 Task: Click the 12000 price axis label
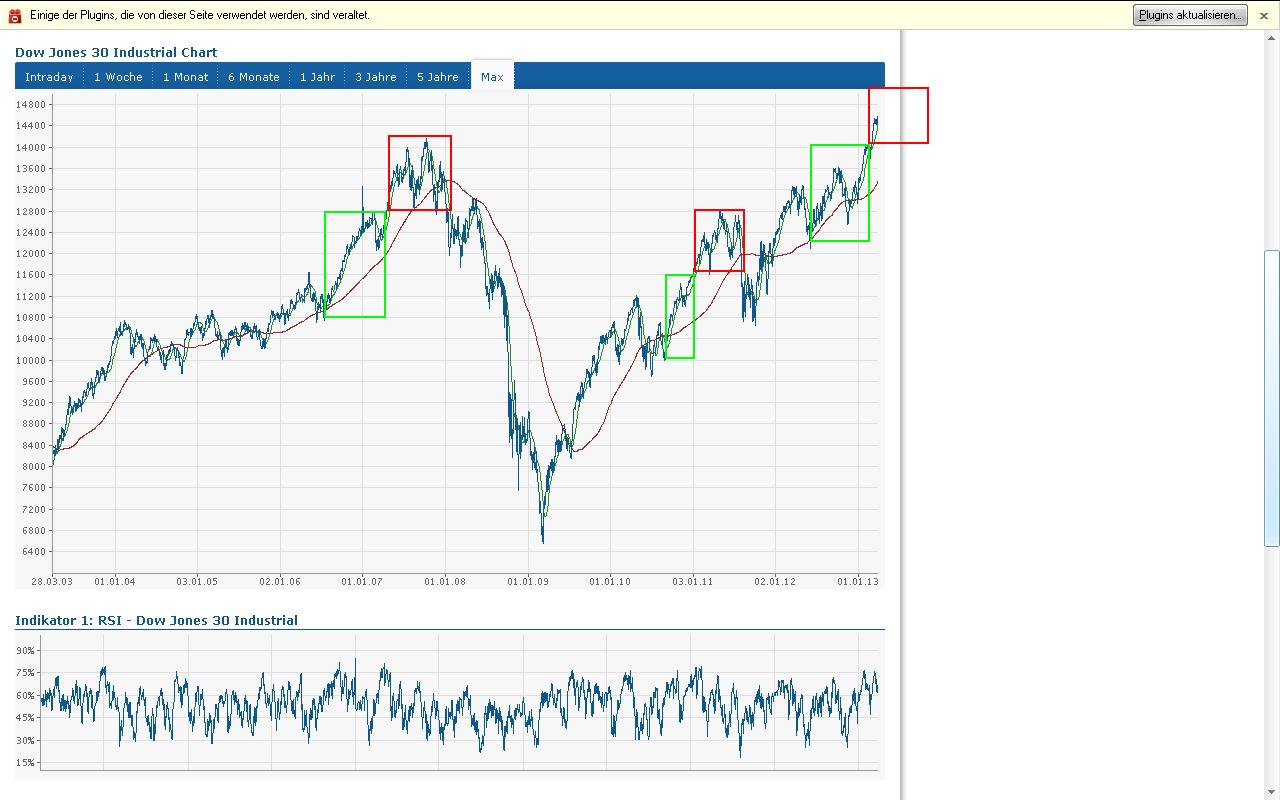[31, 254]
